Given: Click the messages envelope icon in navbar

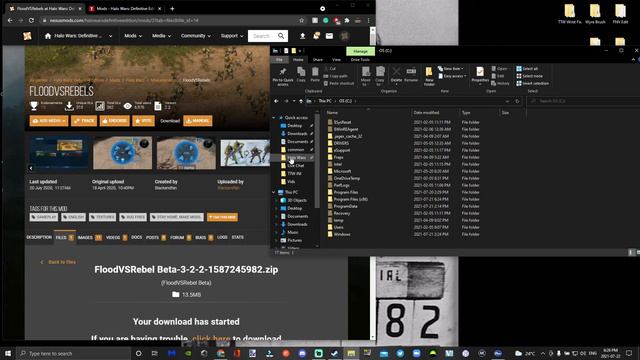Looking at the screenshot, I should pyautogui.click(x=329, y=36).
